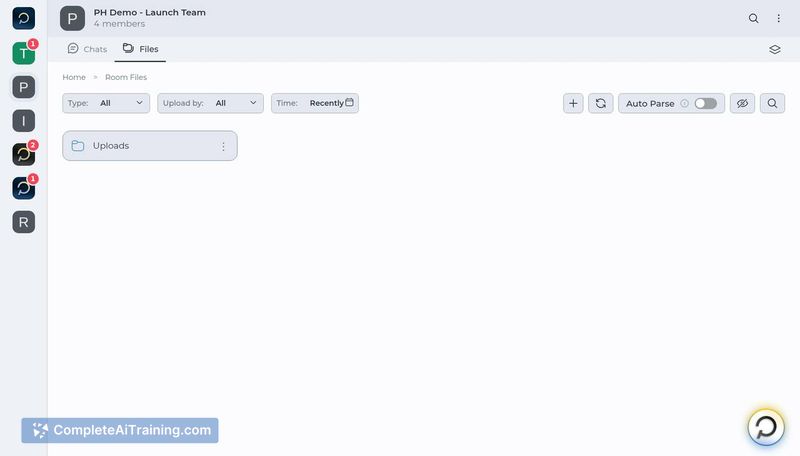This screenshot has height=456, width=800.
Task: Go to Home in the breadcrumb
Action: click(74, 77)
